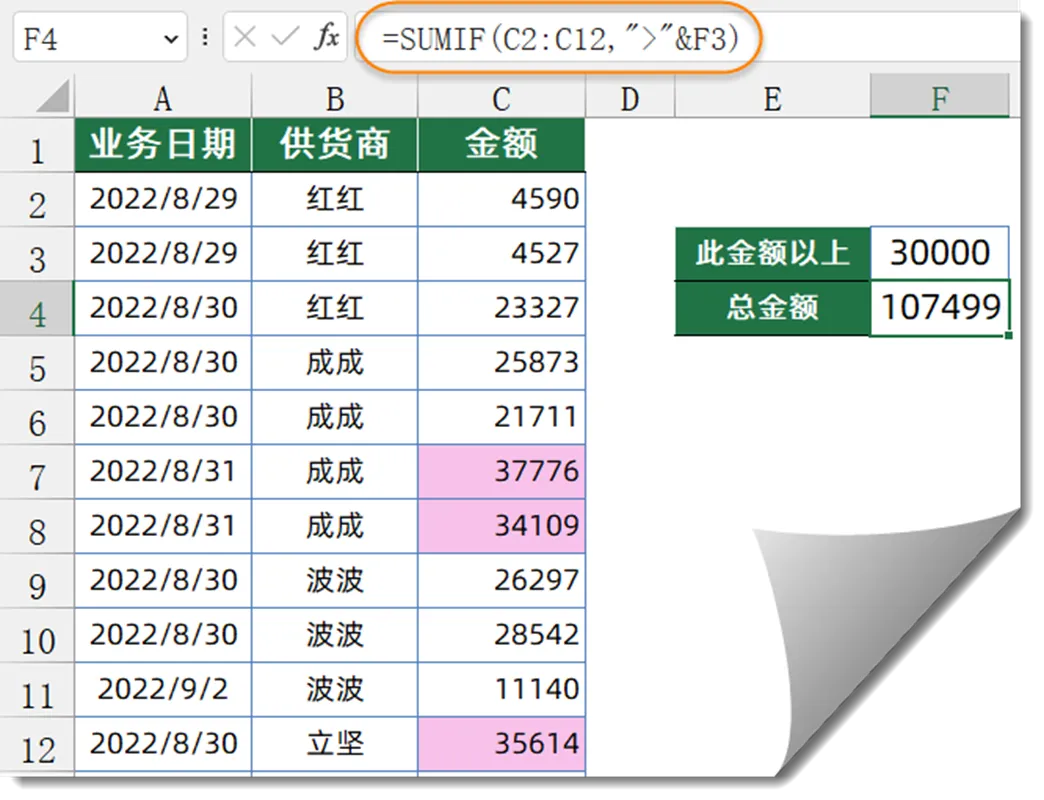Select row 10 header
This screenshot has height=800, width=1044.
37,635
